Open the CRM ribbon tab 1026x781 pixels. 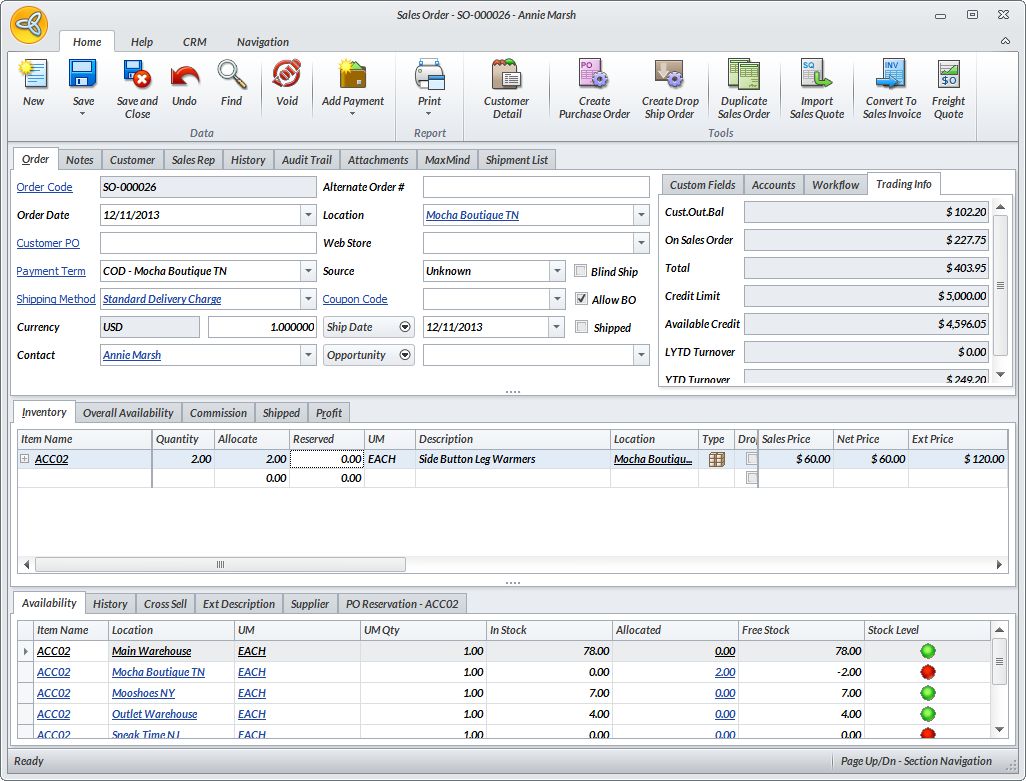pos(195,42)
